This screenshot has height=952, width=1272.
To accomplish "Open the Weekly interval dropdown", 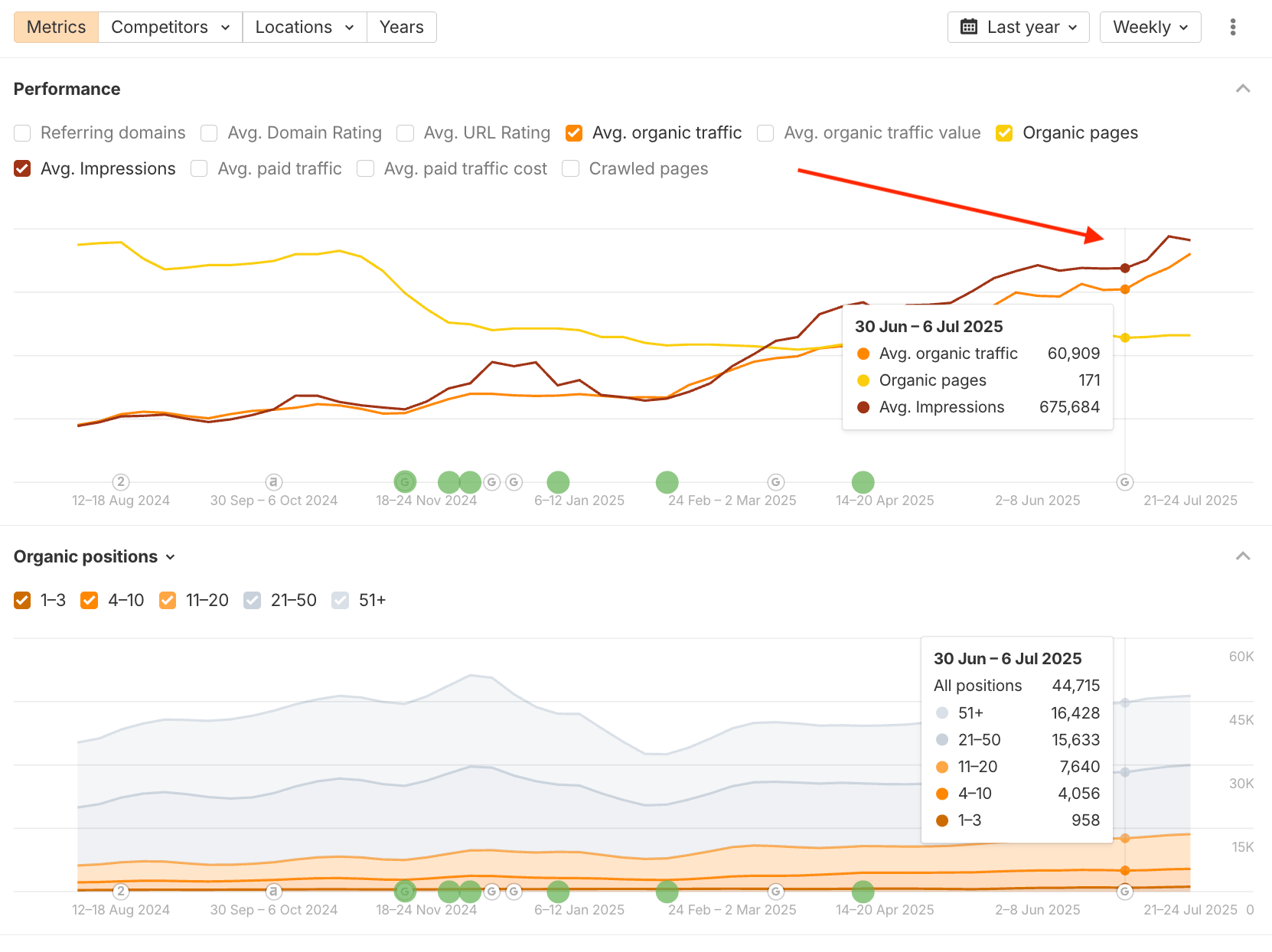I will tap(1150, 28).
